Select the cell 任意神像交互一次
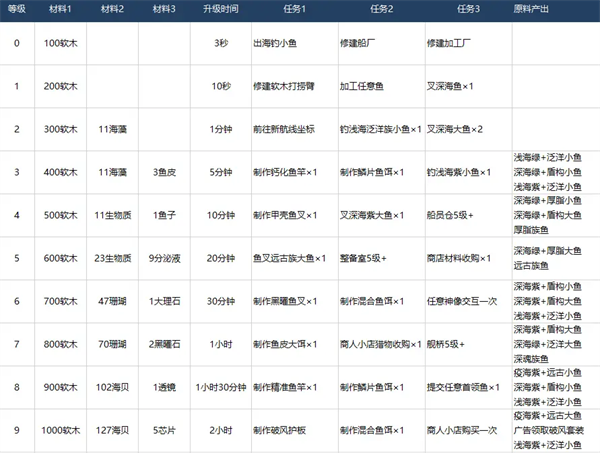The width and height of the screenshot is (600, 453). click(462, 301)
